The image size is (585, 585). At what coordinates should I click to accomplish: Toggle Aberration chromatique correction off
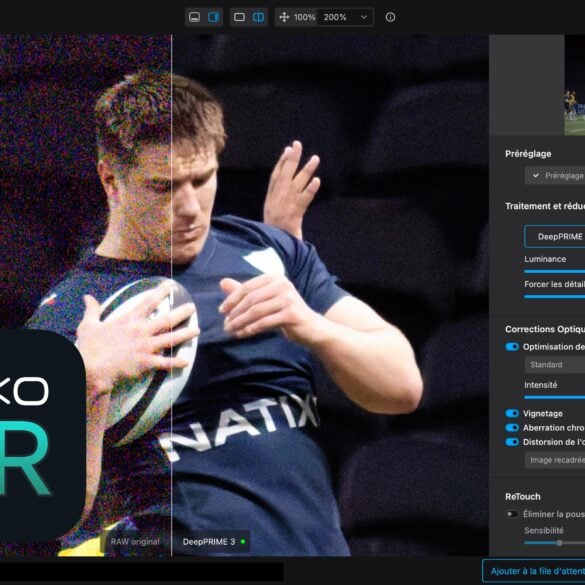[x=512, y=428]
